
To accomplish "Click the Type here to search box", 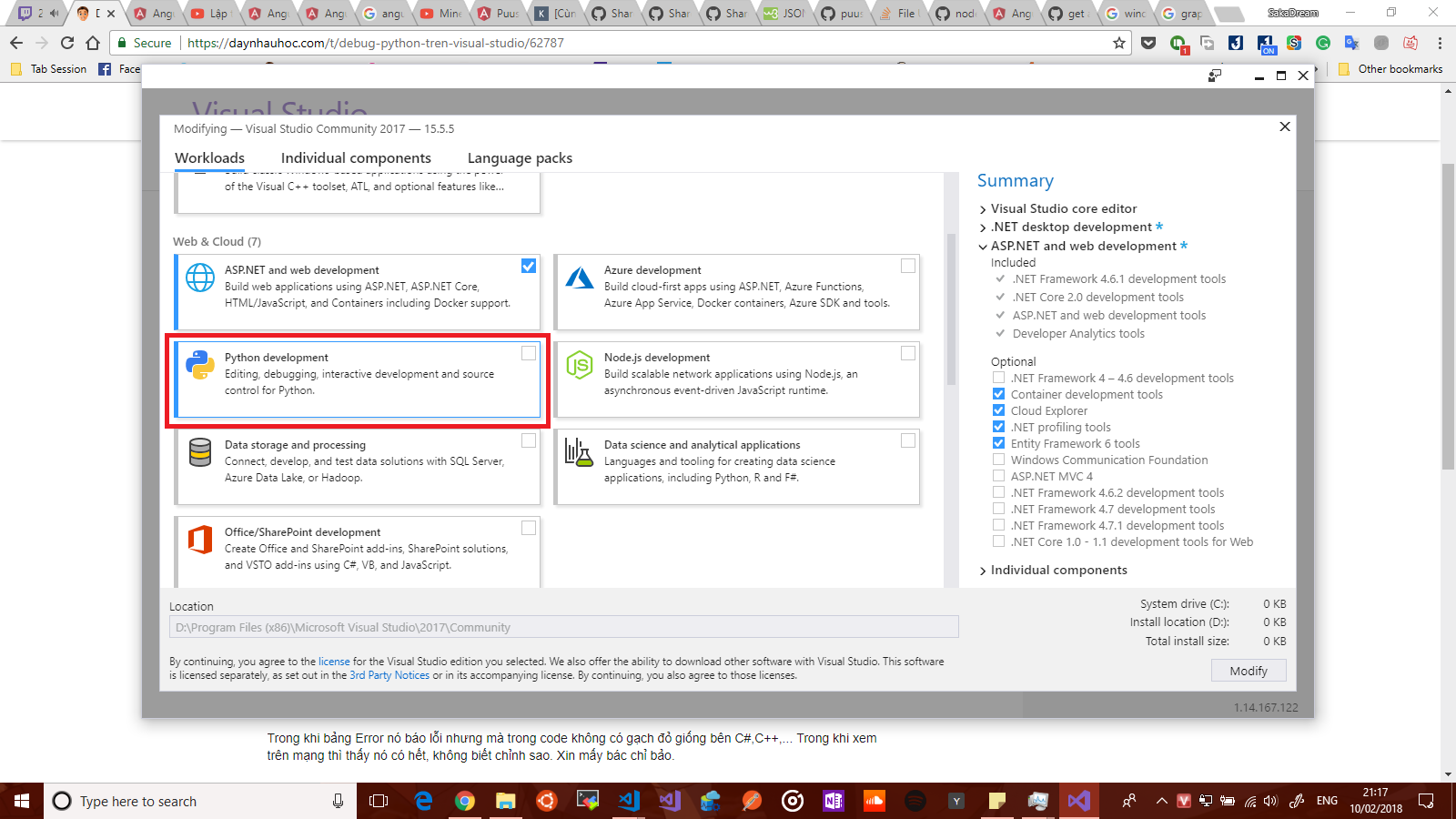I will (x=200, y=801).
